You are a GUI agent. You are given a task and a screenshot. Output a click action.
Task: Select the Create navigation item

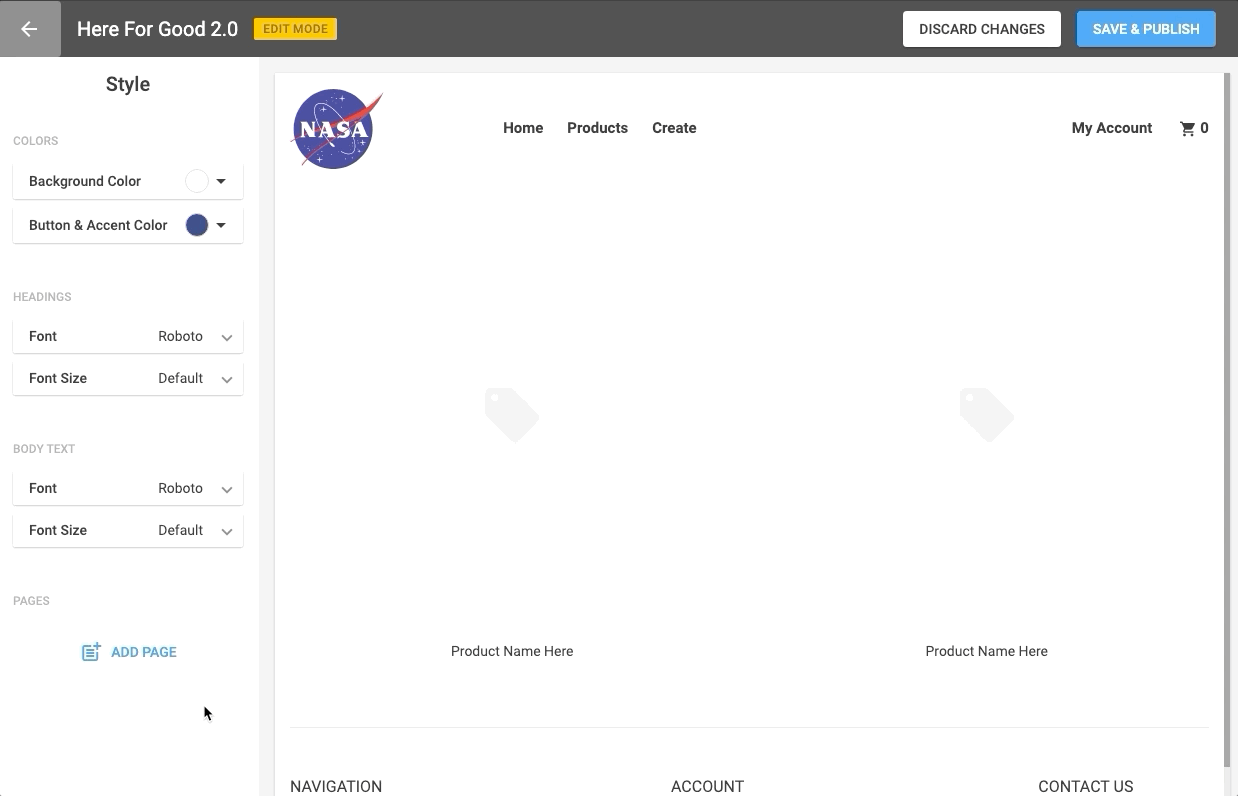point(674,128)
